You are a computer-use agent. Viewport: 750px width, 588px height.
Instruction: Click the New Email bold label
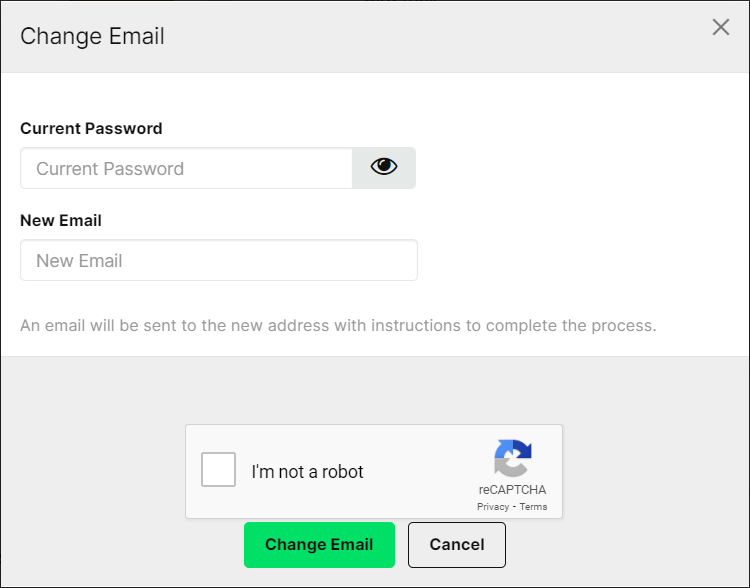[x=61, y=221]
